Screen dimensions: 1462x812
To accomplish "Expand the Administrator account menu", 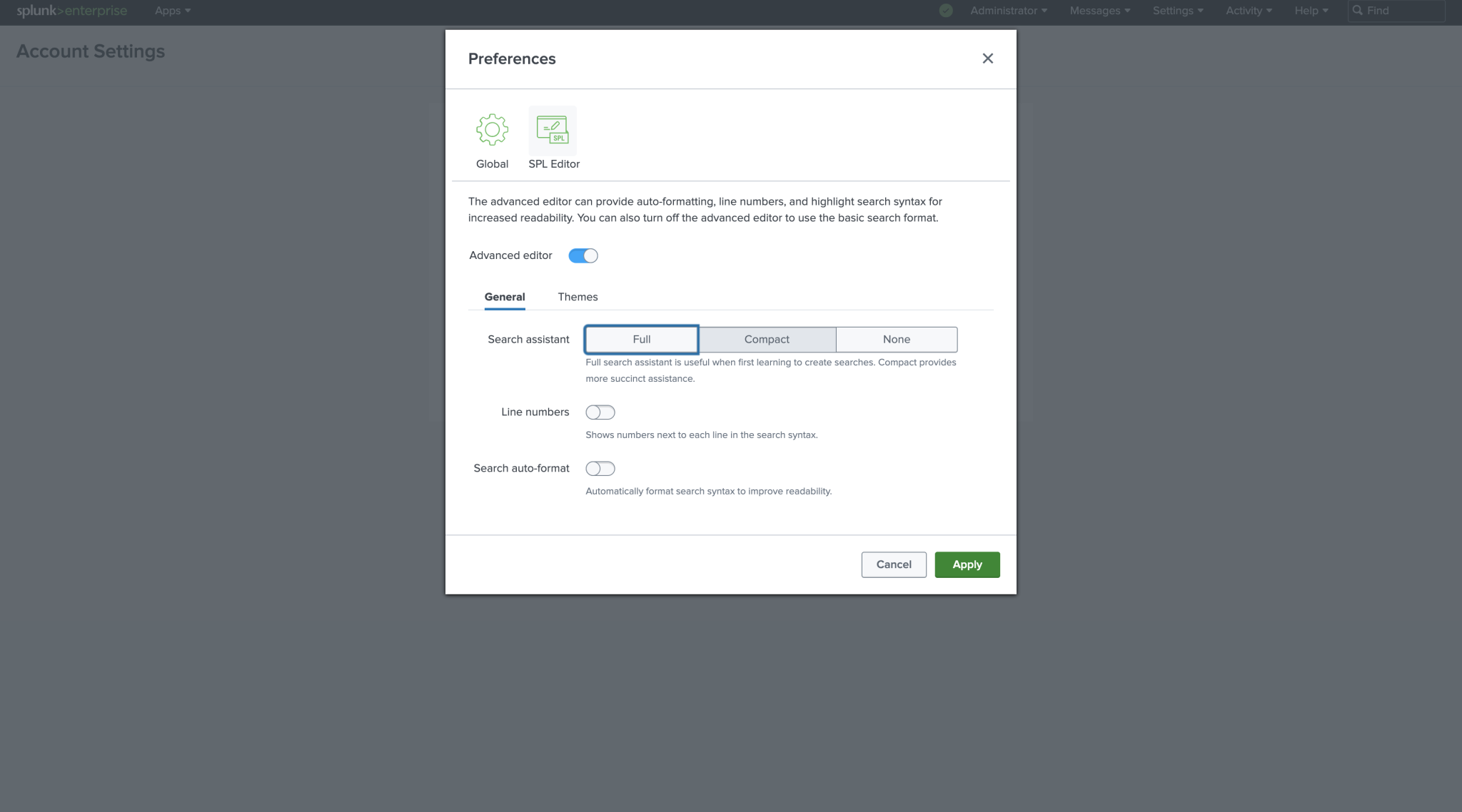I will (x=1007, y=11).
